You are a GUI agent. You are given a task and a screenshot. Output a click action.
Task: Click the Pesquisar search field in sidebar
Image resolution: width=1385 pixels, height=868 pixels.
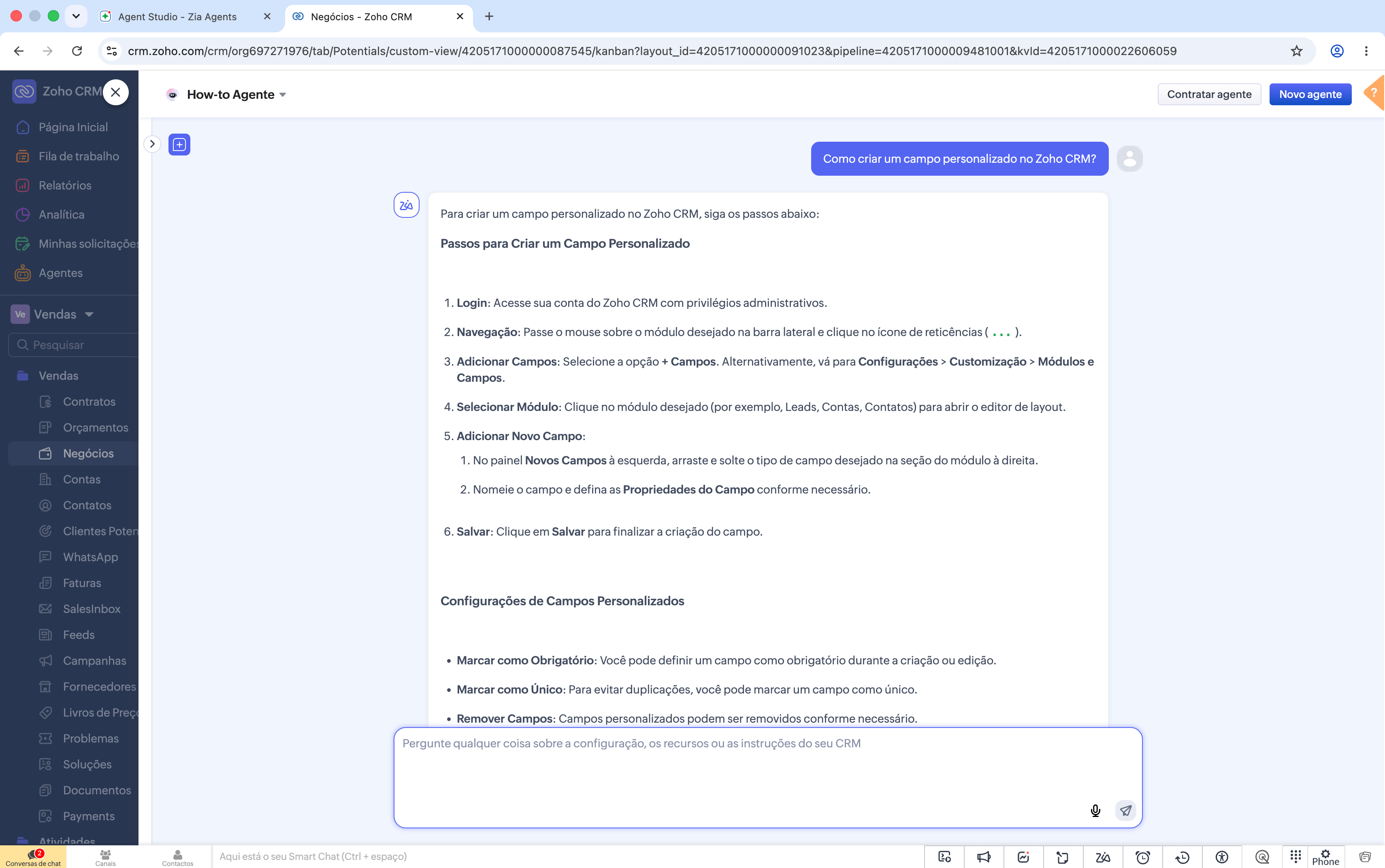click(x=73, y=345)
